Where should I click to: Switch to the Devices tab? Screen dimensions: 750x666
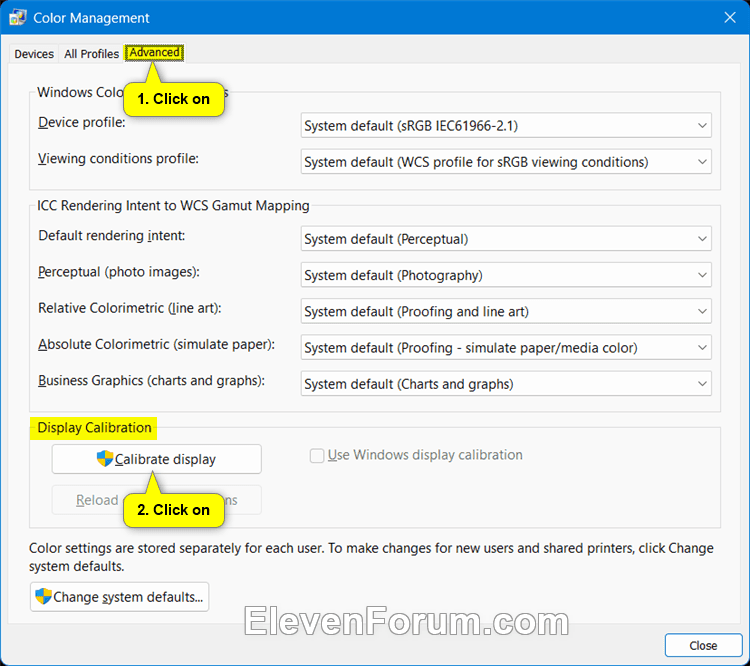pos(34,54)
